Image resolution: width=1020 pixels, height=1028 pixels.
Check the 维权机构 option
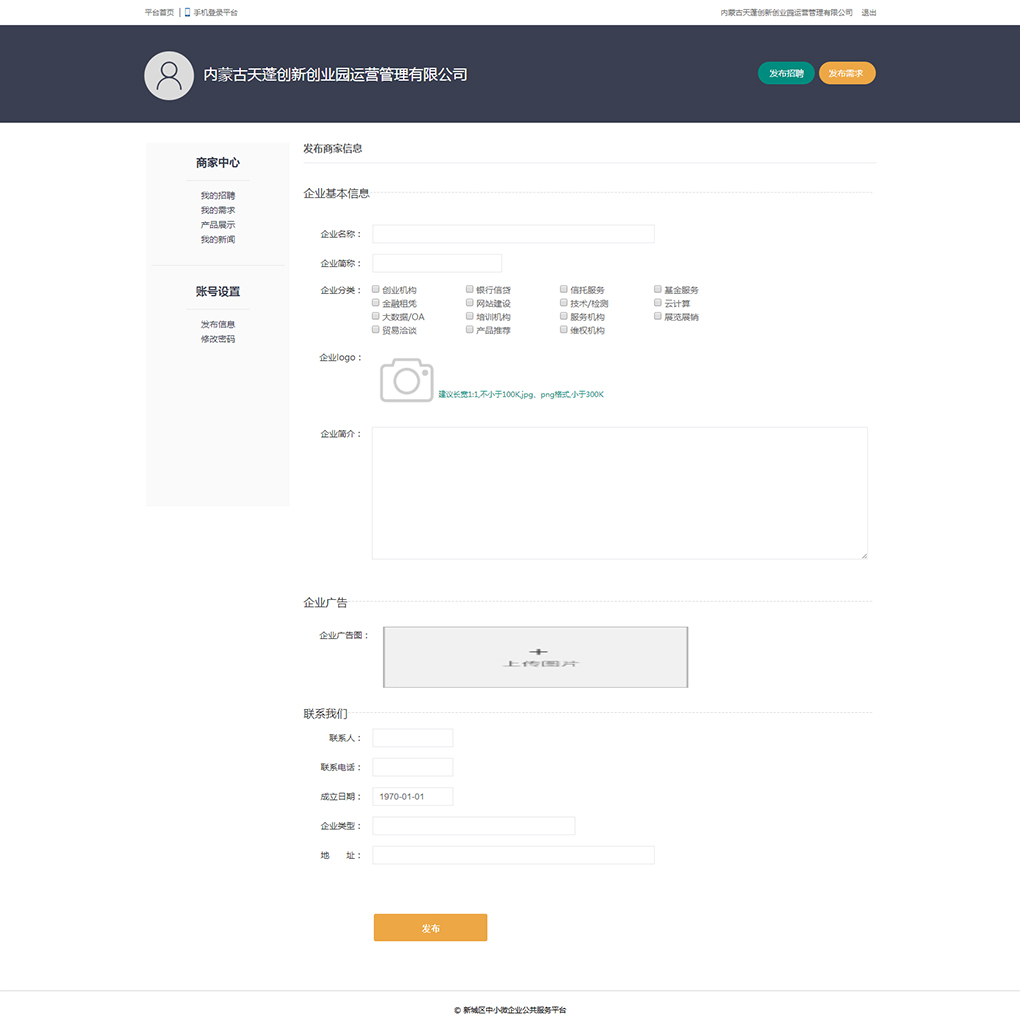pos(564,329)
